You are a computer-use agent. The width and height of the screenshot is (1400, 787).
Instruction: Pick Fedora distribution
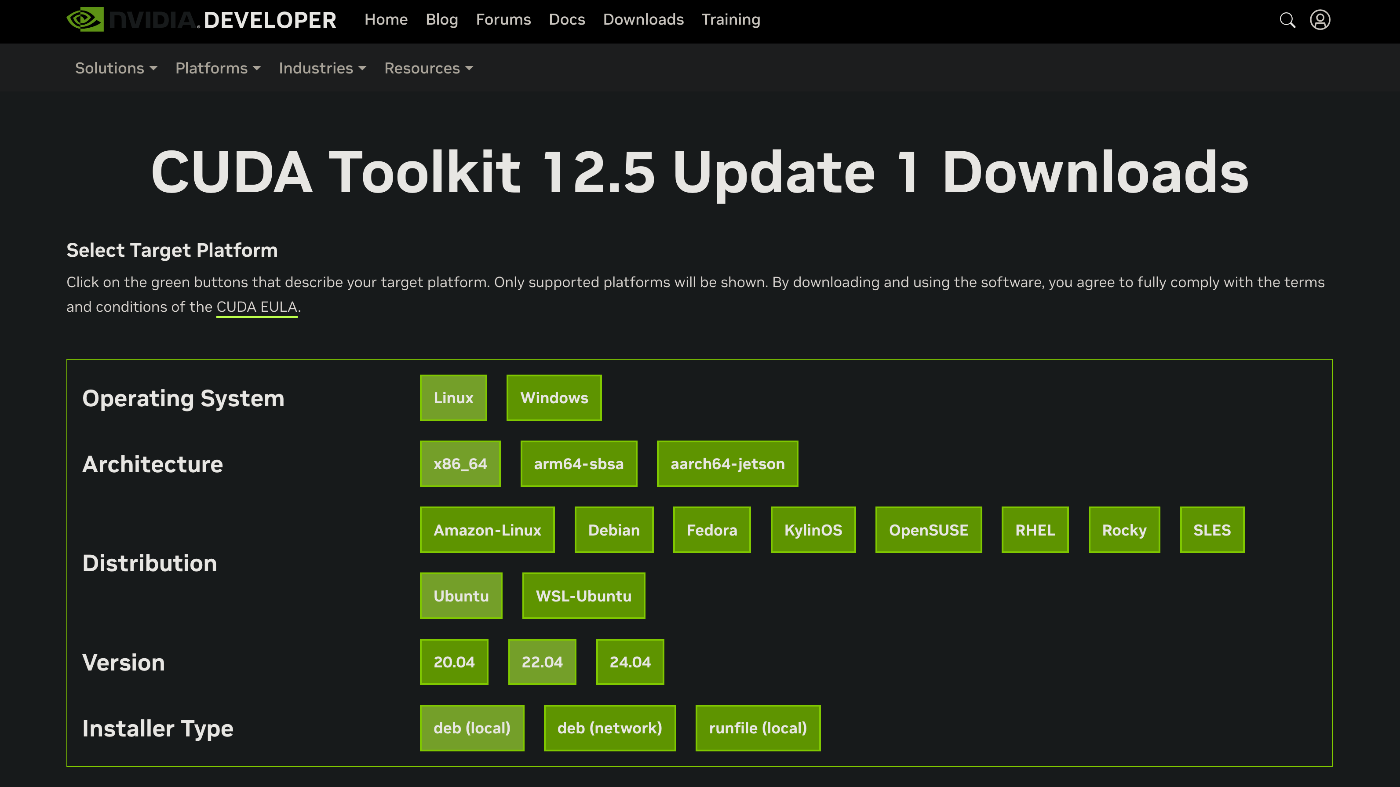[712, 530]
